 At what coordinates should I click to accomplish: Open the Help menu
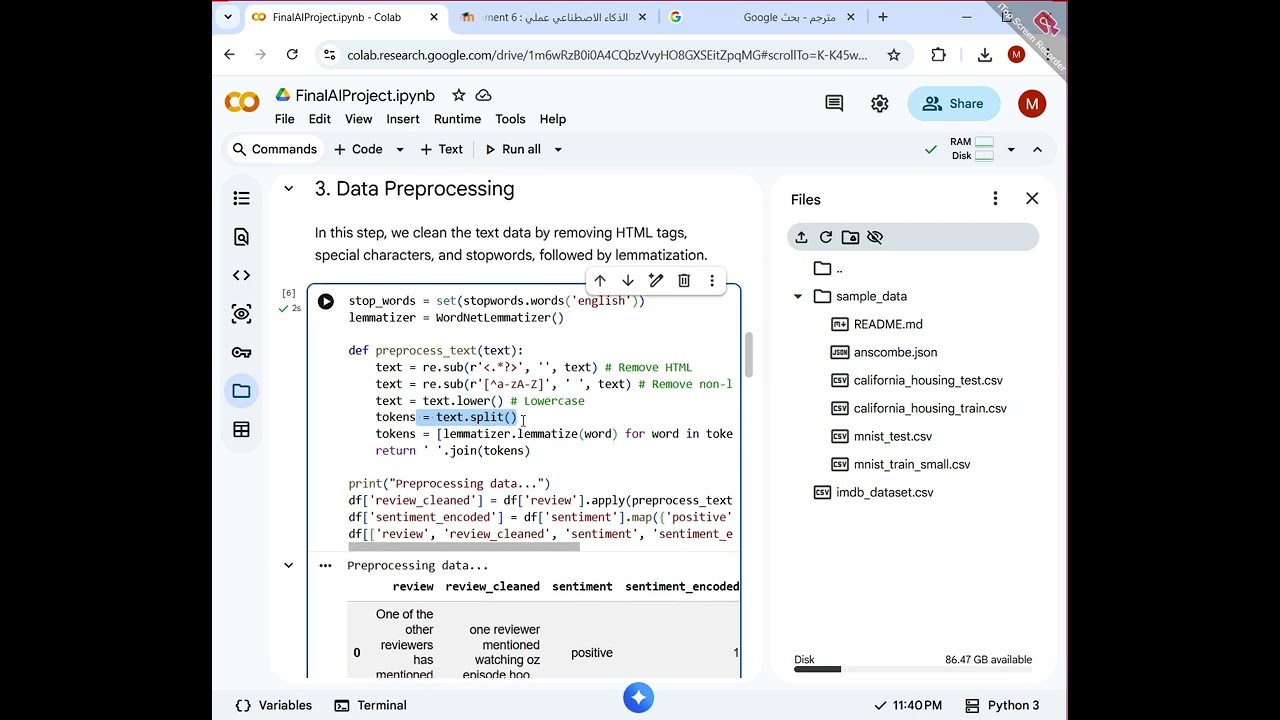pos(553,119)
